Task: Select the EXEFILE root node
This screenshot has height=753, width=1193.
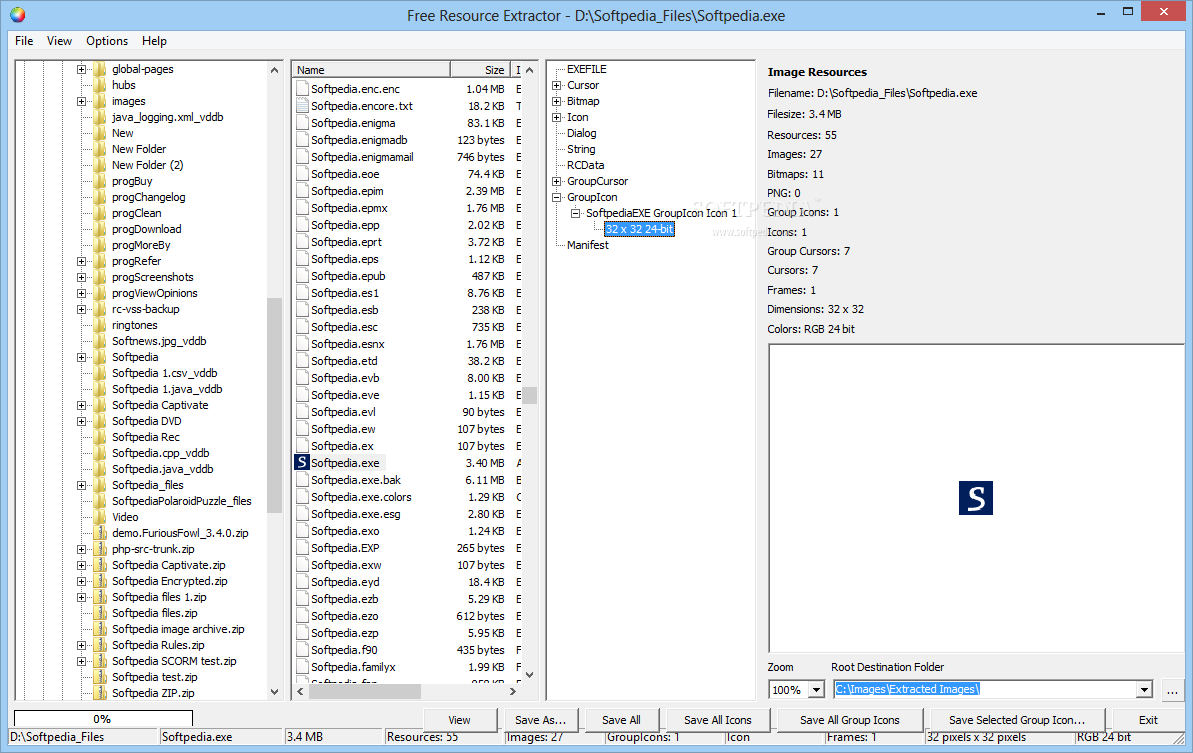Action: (587, 69)
